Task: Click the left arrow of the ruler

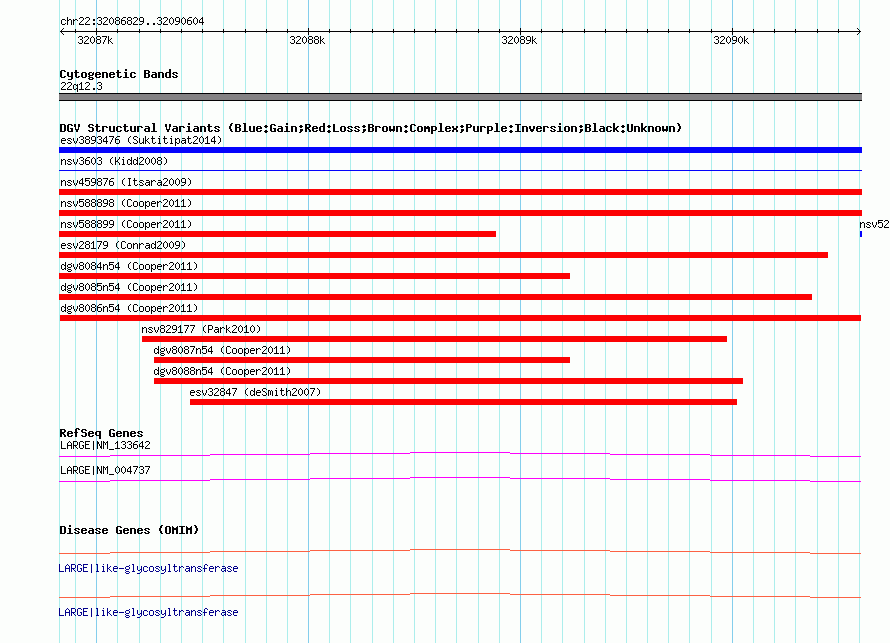Action: [62, 31]
